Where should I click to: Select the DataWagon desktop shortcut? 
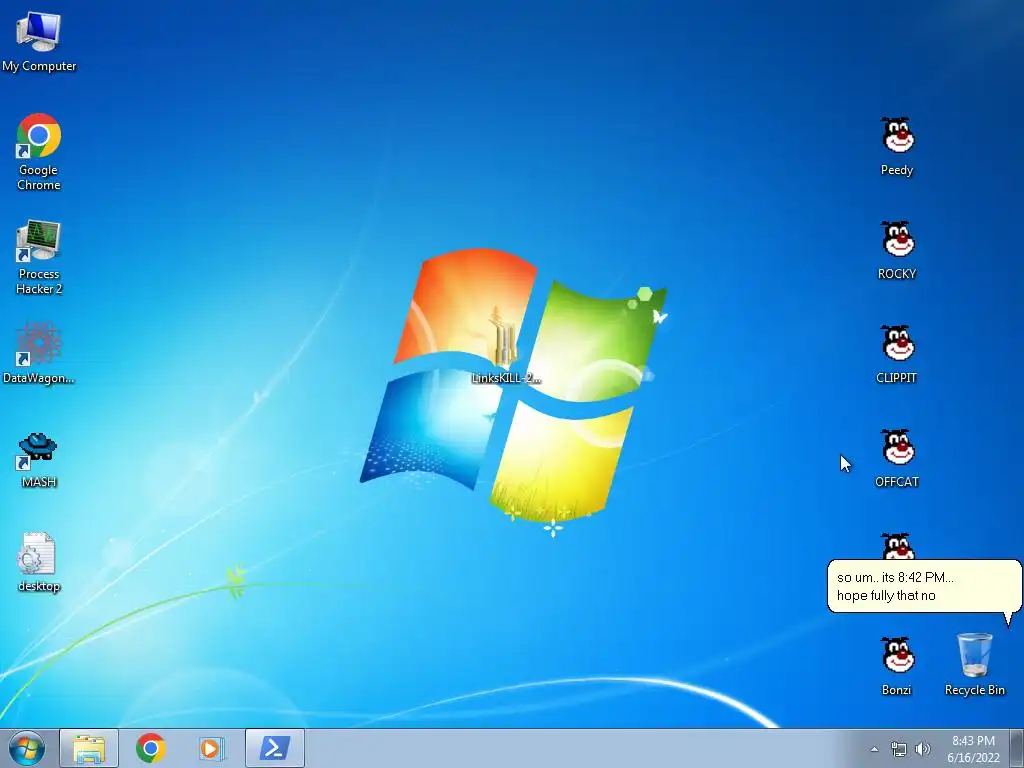39,353
